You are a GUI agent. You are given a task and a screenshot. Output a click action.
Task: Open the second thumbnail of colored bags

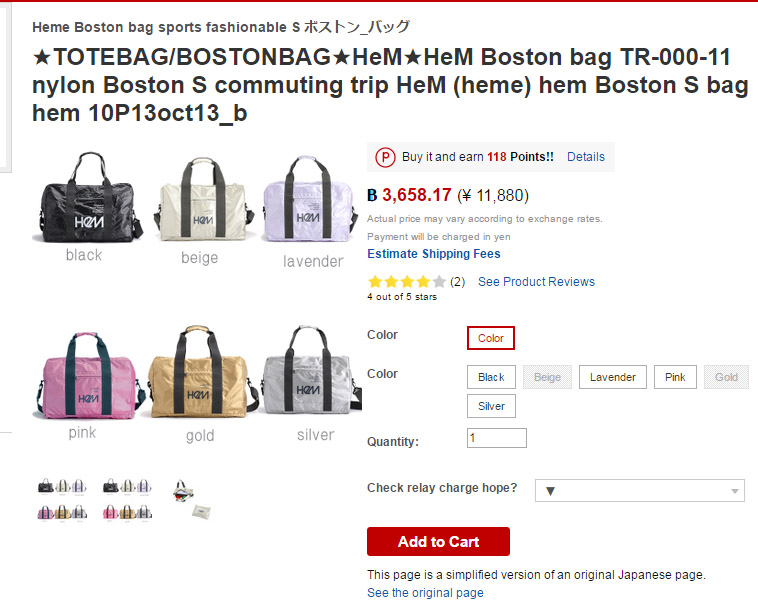[127, 498]
